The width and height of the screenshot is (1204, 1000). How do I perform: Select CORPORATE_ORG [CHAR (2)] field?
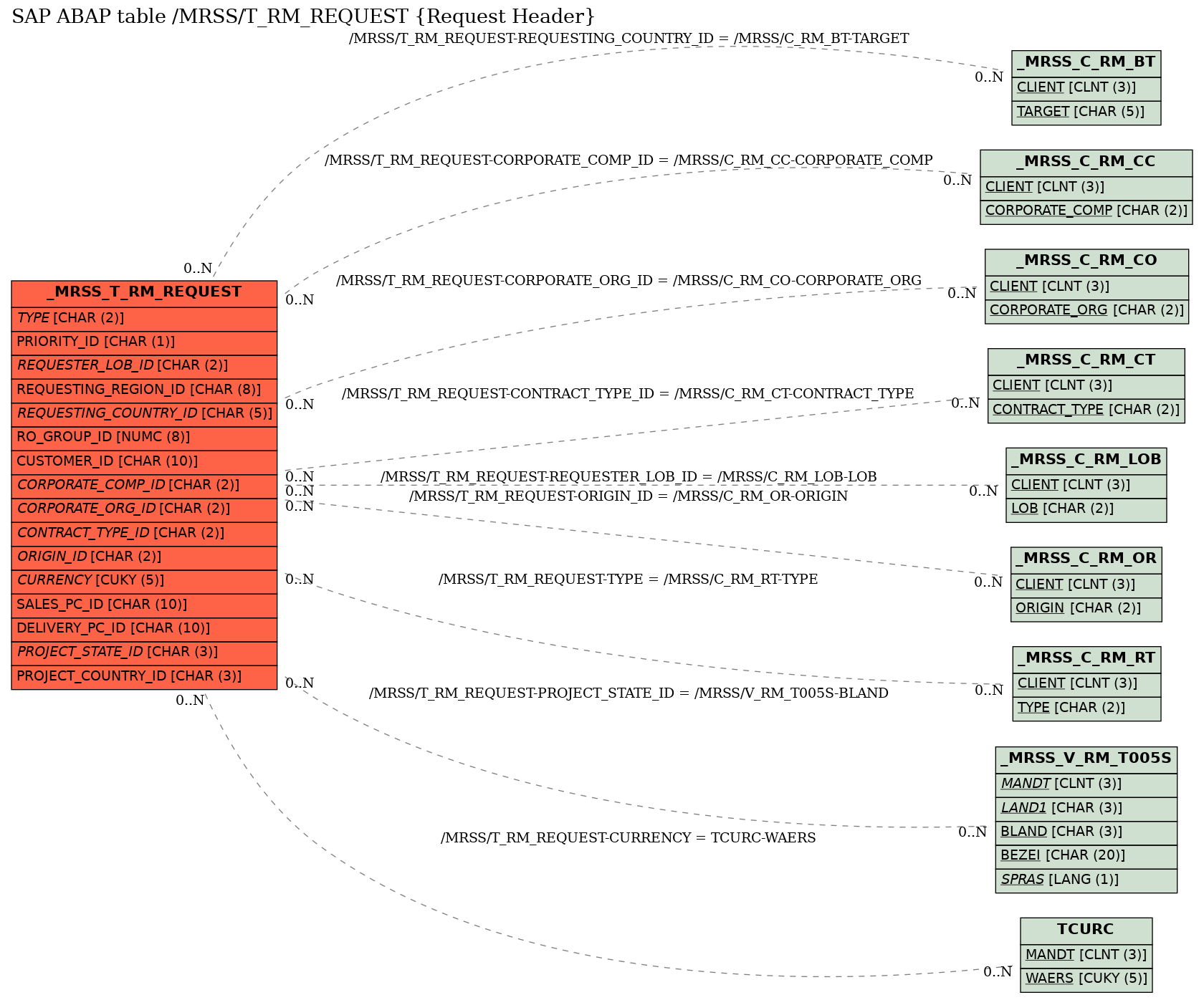[1086, 311]
